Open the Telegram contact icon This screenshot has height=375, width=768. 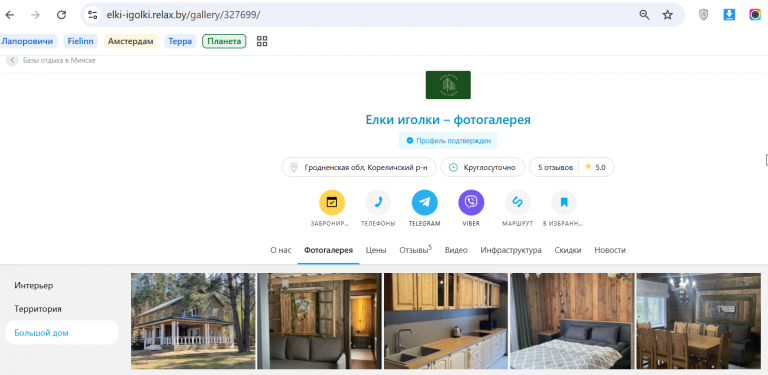pos(425,202)
